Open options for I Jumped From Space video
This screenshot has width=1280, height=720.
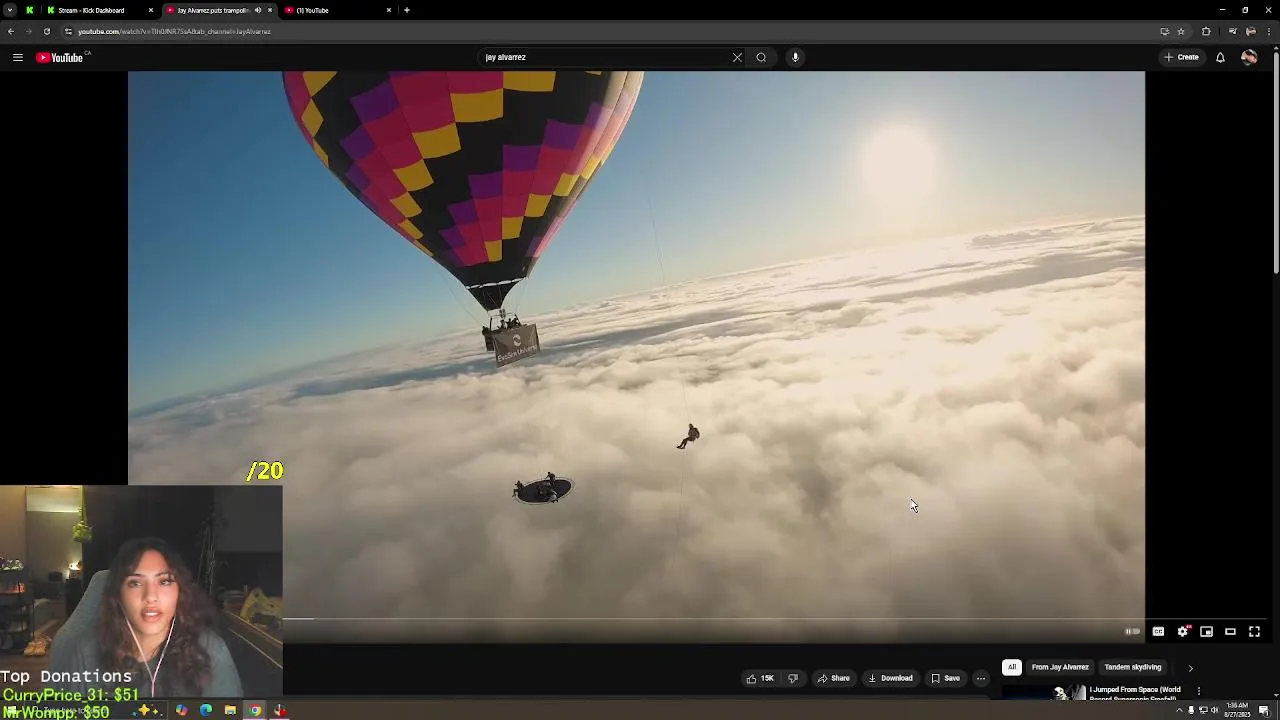pos(1199,690)
